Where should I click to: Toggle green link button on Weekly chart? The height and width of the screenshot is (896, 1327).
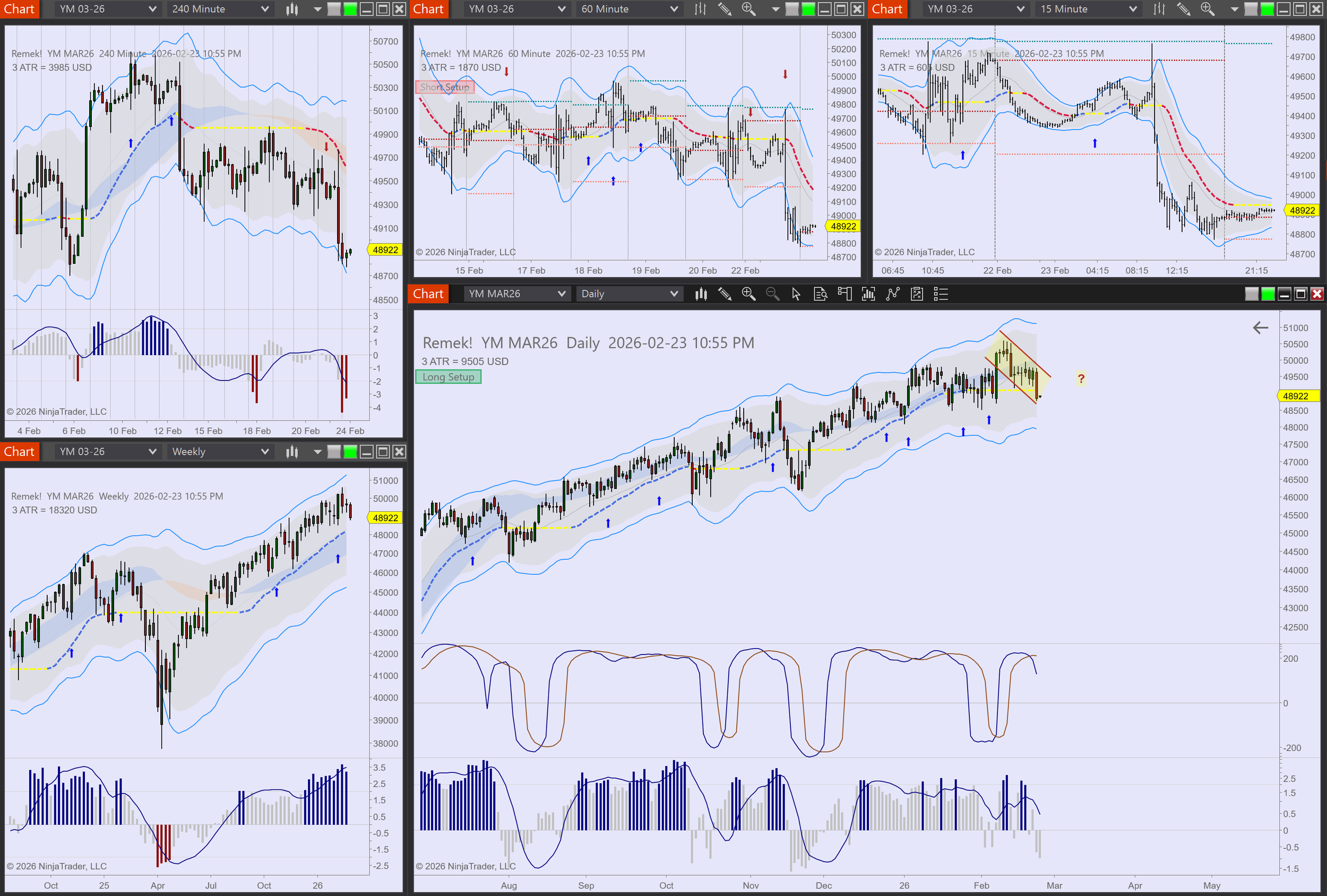click(350, 452)
